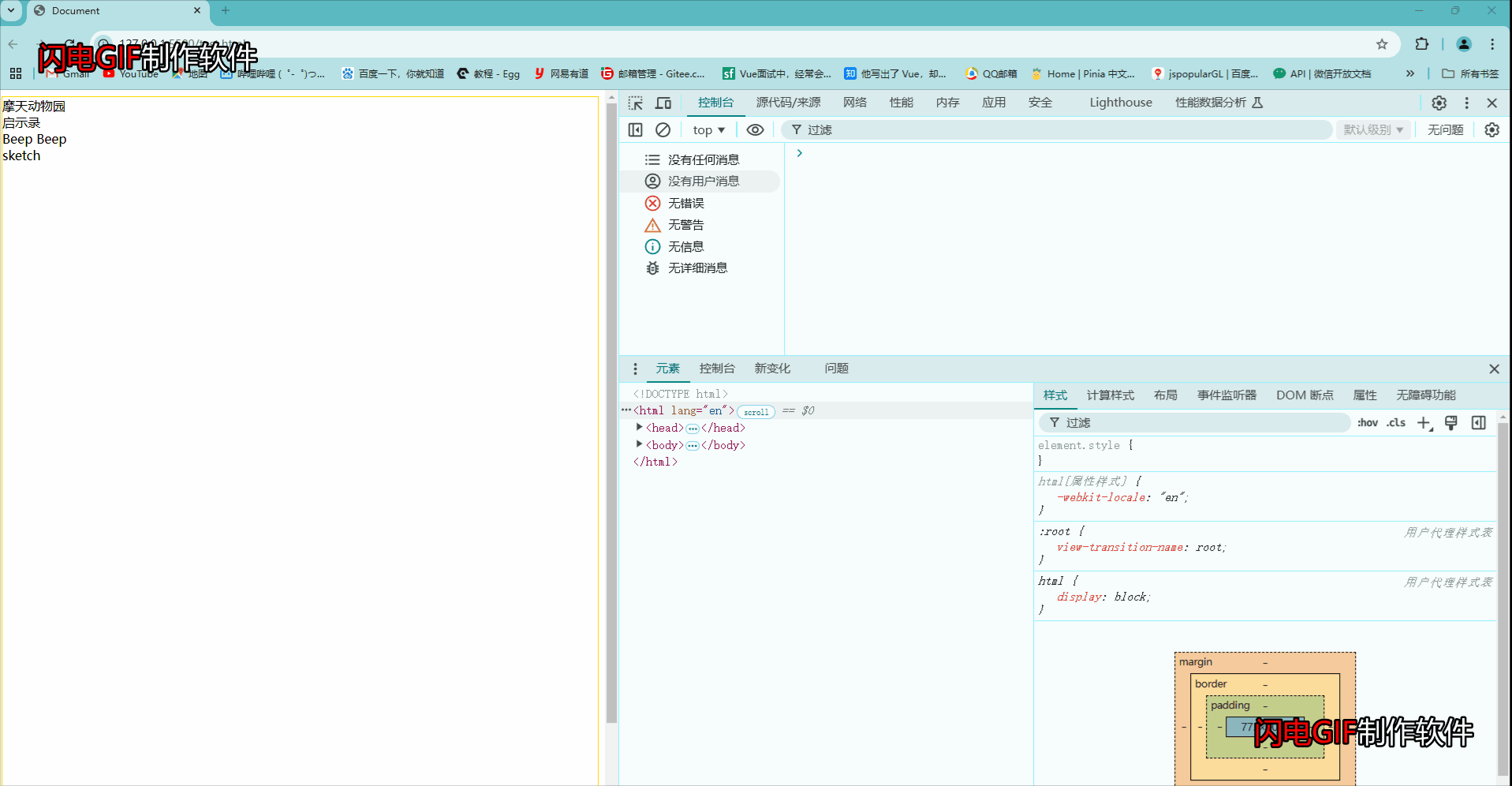The image size is (1512, 786).
Task: Switch to the 计算样式 computed tab
Action: pos(1111,395)
